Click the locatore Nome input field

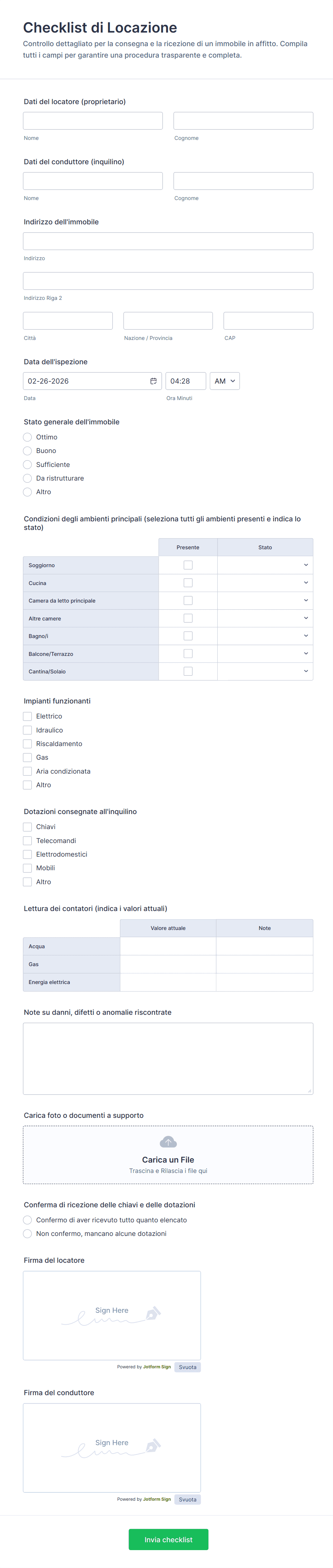tap(93, 121)
